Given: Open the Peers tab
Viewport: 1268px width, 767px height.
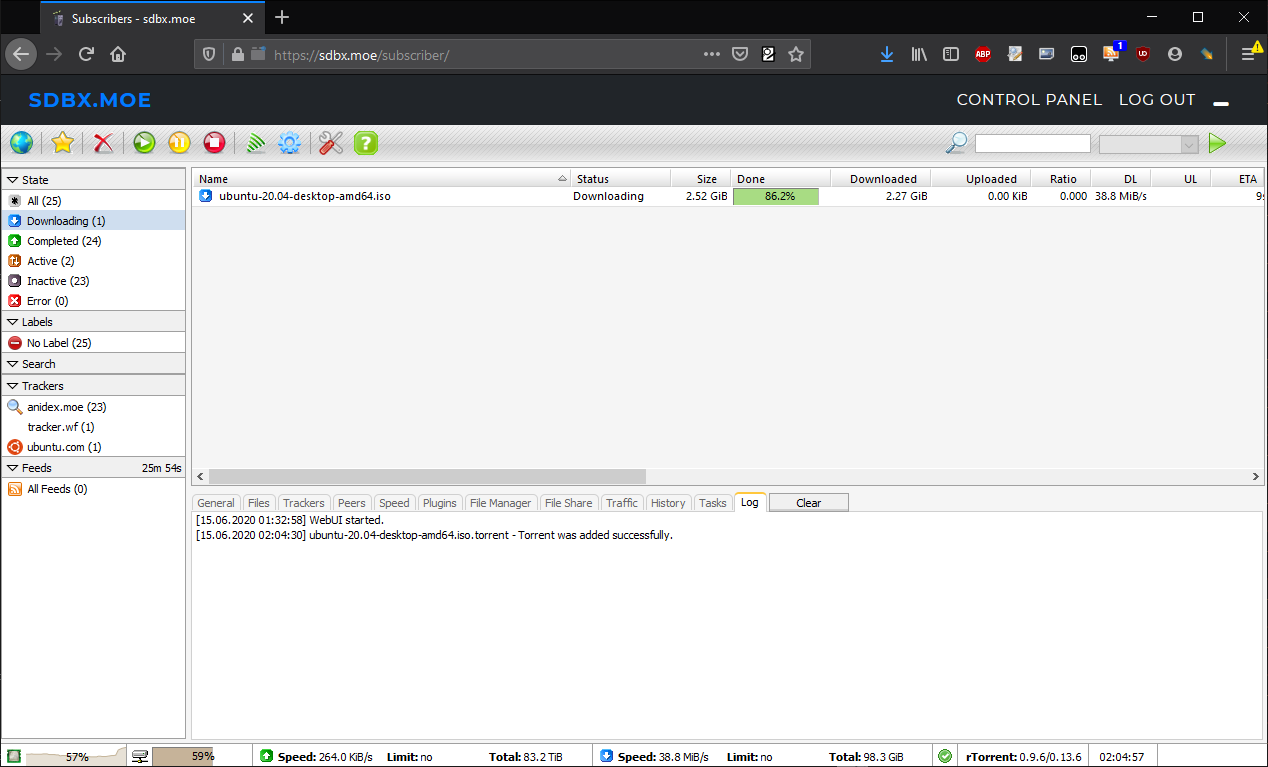Looking at the screenshot, I should [x=351, y=503].
